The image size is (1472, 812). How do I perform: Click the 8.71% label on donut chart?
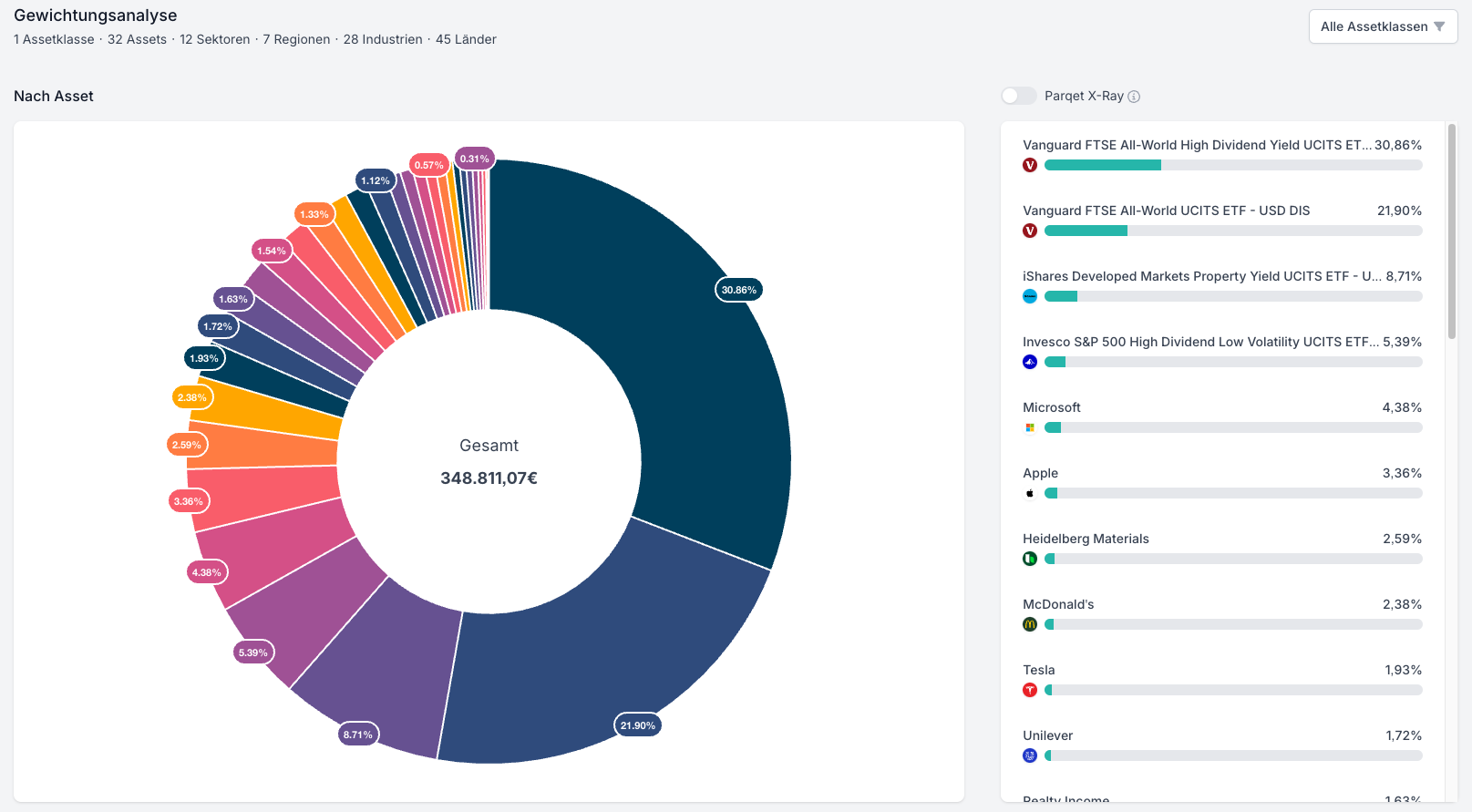click(x=357, y=735)
